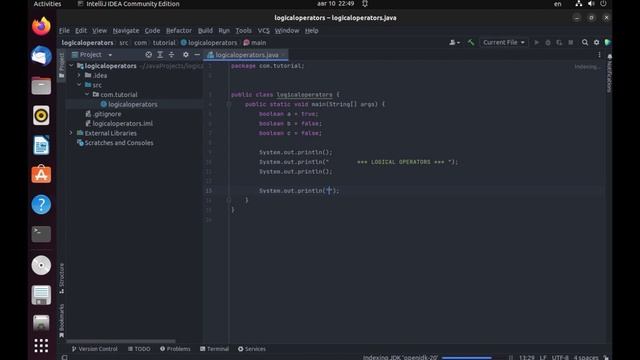Open the Services tool window
Screen dimensions: 640x360
point(252,349)
